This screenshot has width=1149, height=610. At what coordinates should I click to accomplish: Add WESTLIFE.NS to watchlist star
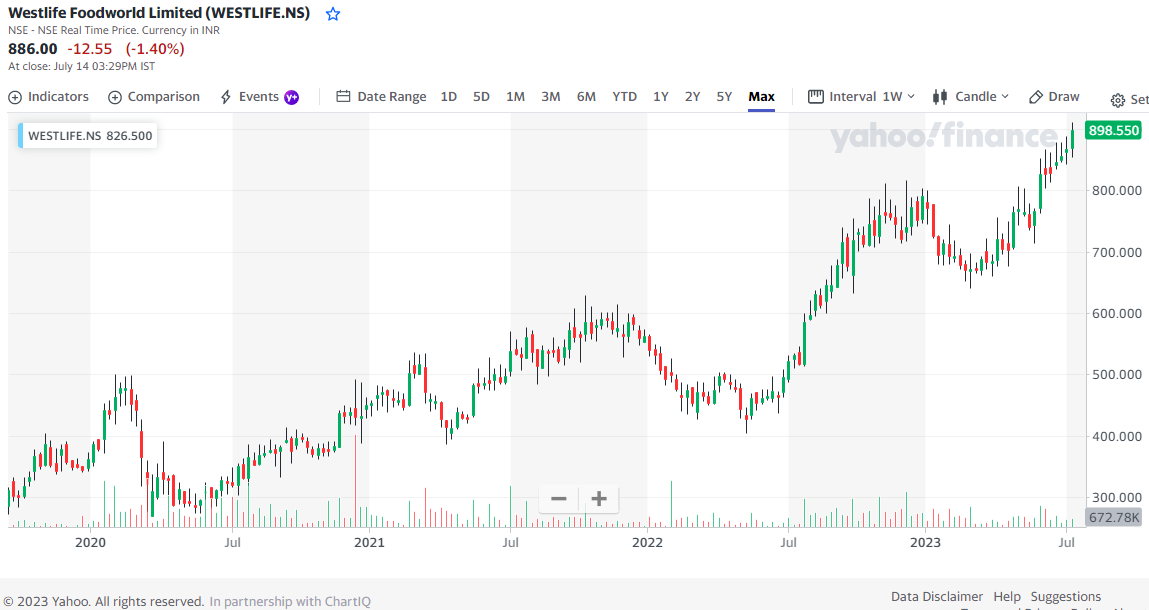pyautogui.click(x=333, y=14)
